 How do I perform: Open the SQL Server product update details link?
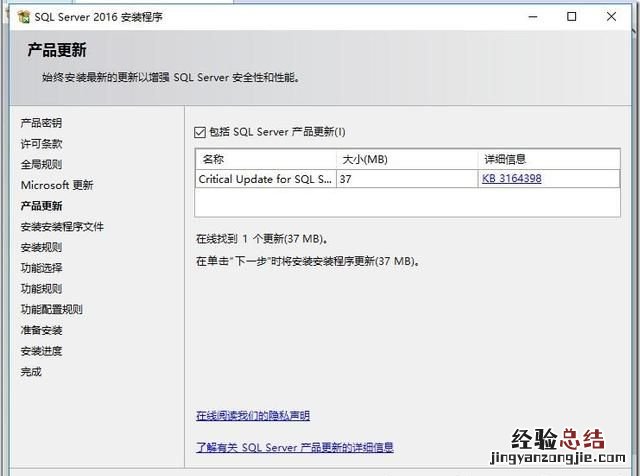pyautogui.click(x=295, y=447)
